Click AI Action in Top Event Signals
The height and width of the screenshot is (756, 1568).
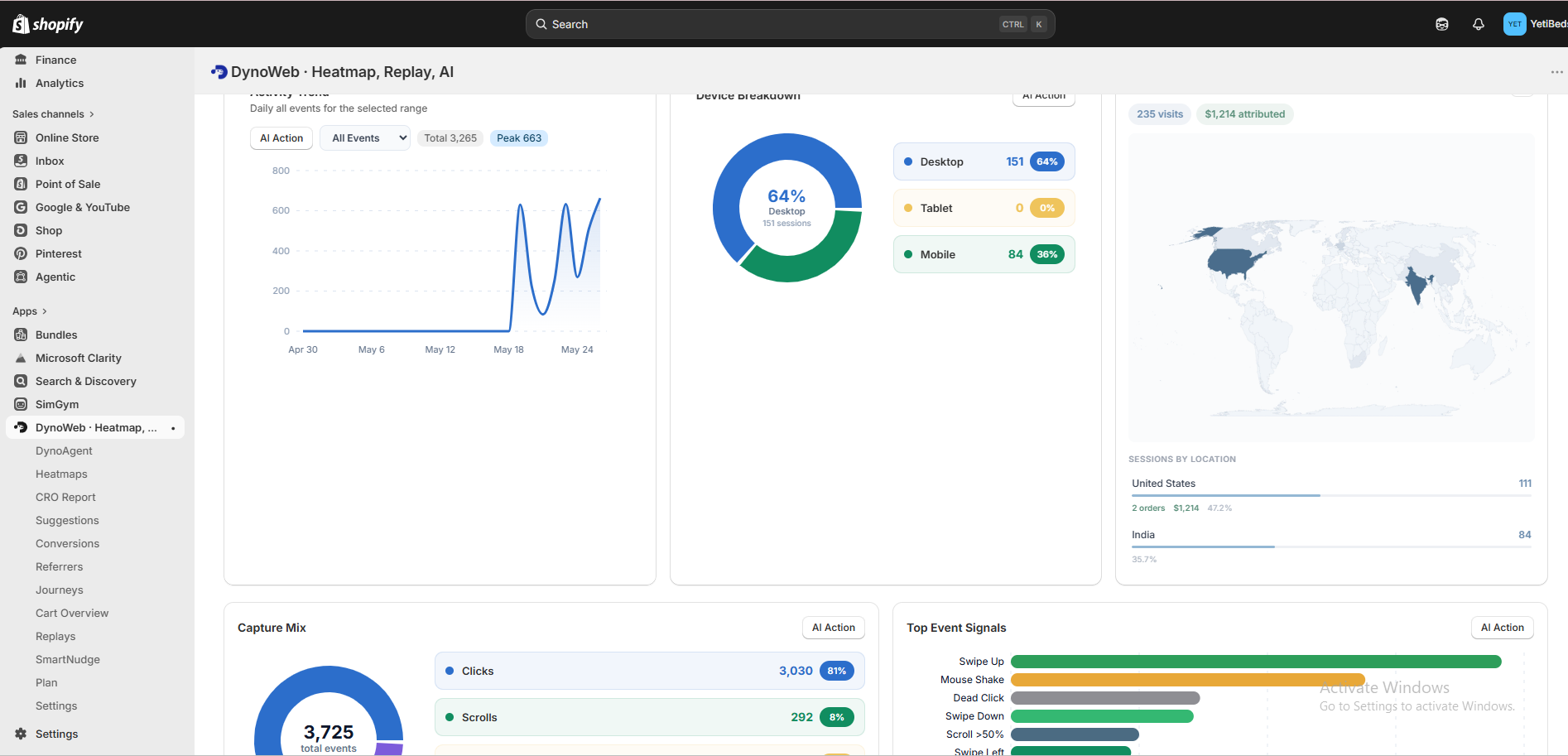pos(1503,628)
